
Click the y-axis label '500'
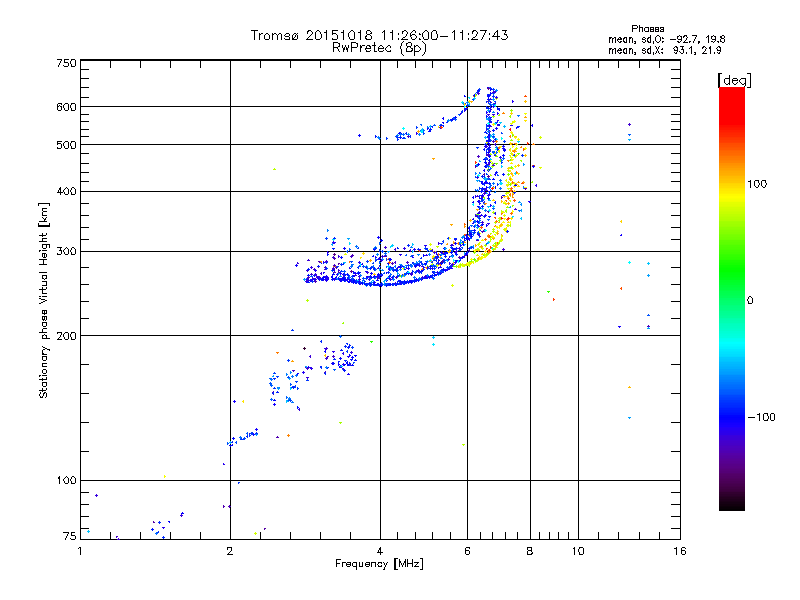(66, 145)
